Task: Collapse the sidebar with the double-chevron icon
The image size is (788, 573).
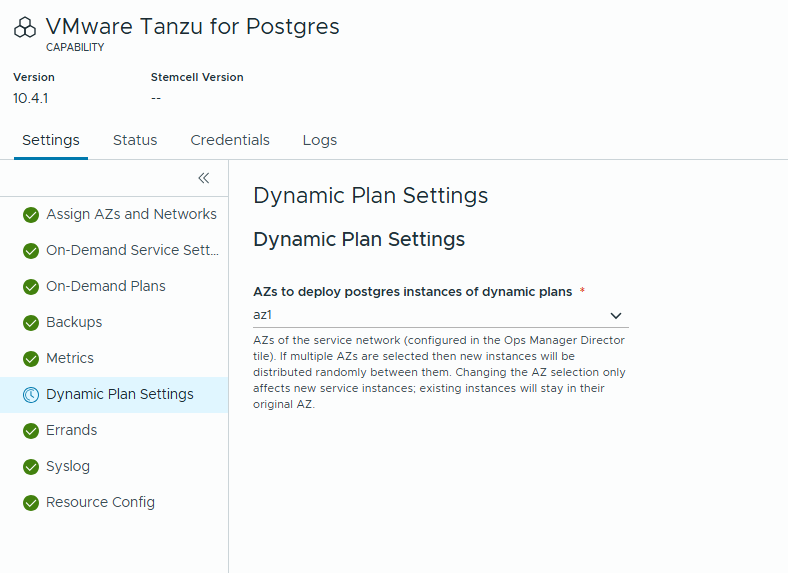Action: [204, 178]
